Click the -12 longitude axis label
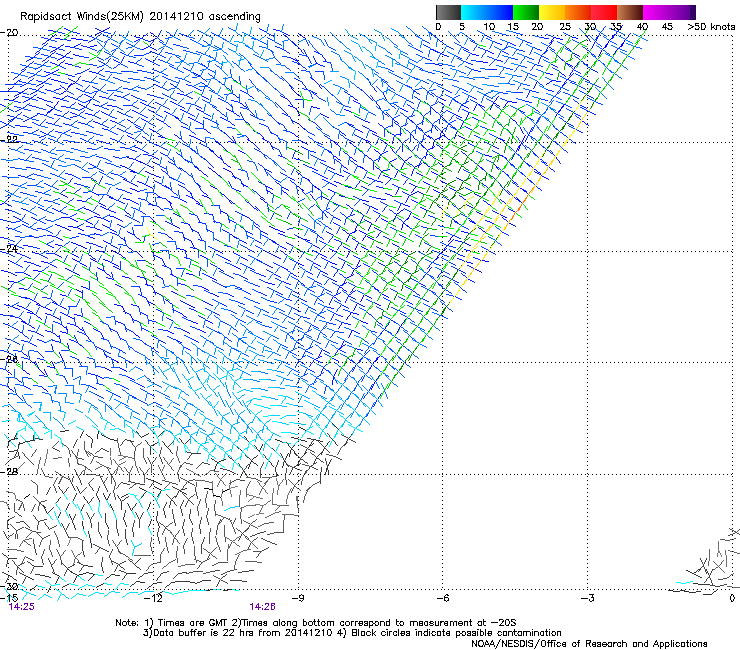The width and height of the screenshot is (740, 650). [x=153, y=598]
